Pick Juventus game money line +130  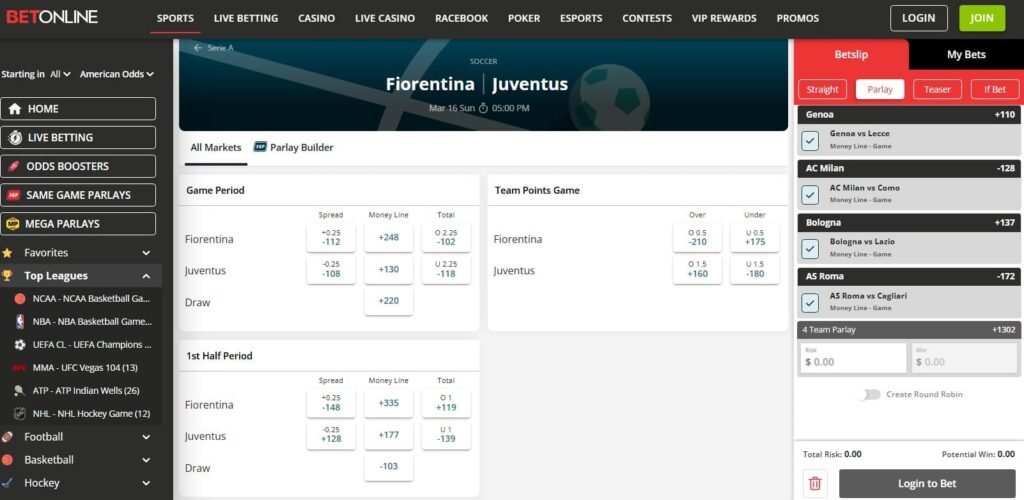(x=389, y=270)
